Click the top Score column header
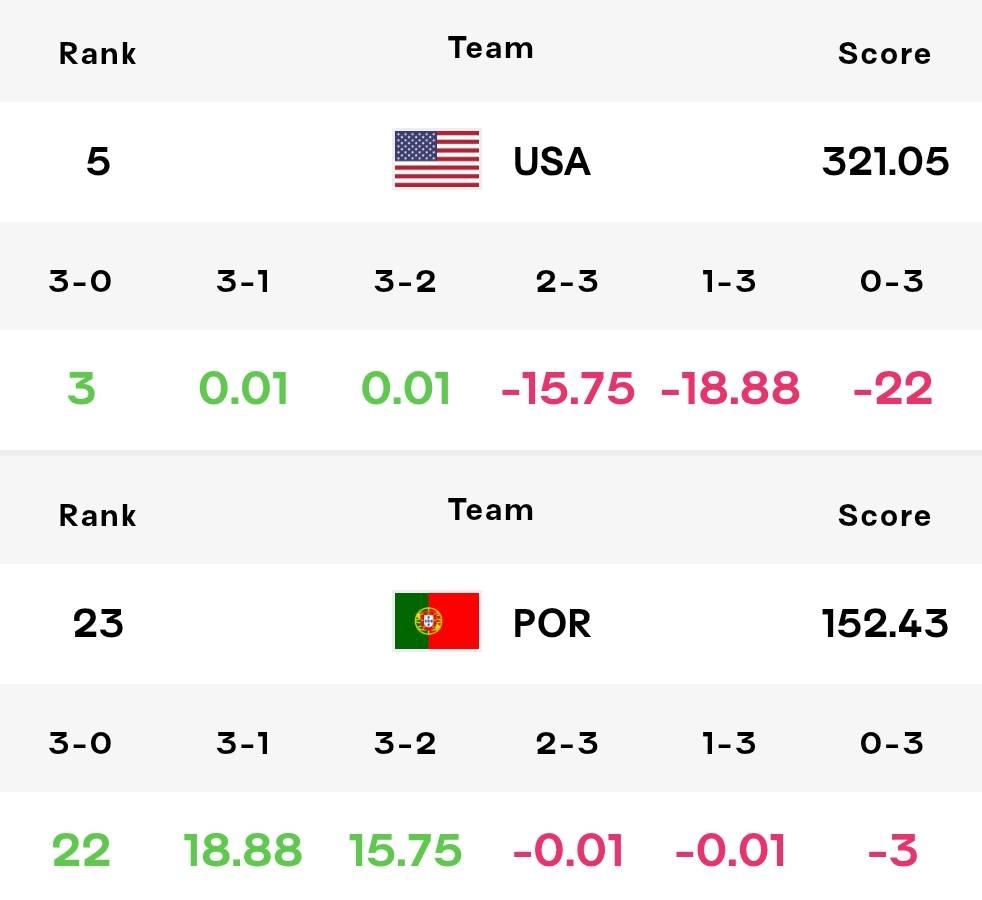 (x=884, y=53)
